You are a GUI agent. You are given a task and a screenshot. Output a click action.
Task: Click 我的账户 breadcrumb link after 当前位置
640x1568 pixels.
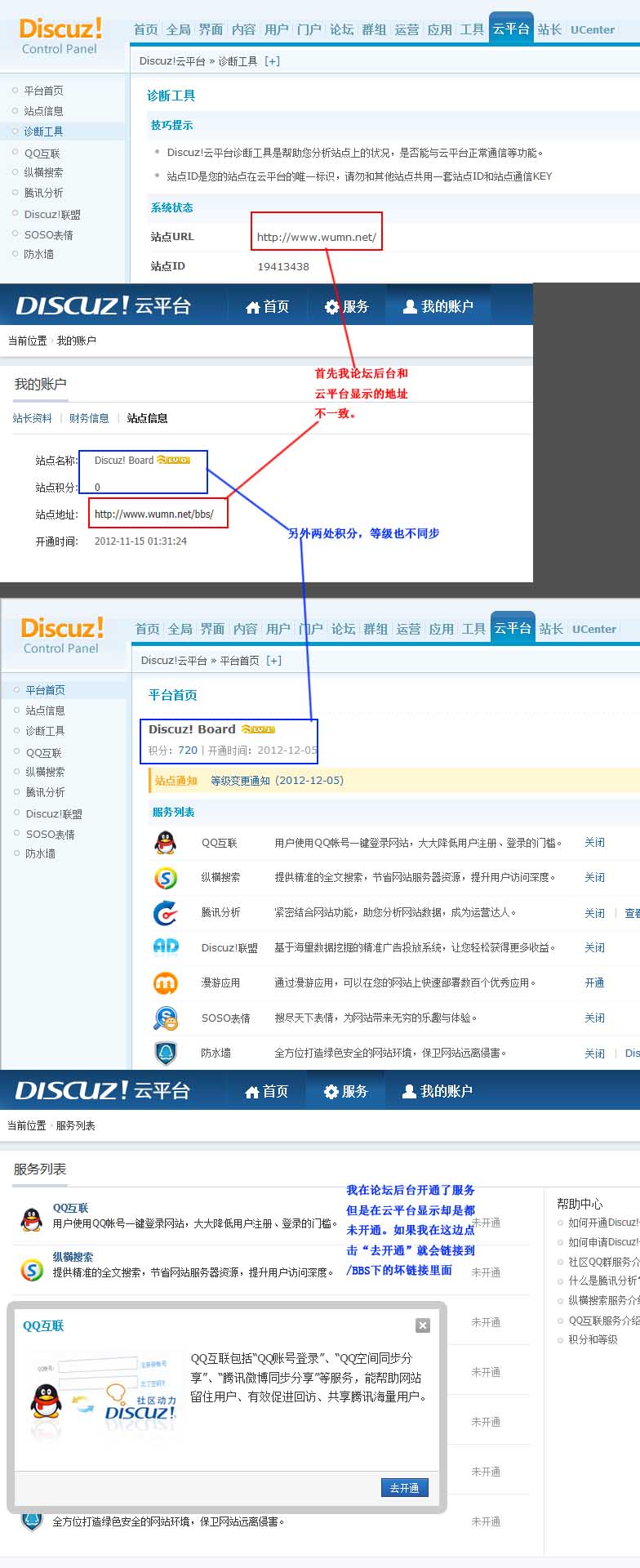point(76,341)
